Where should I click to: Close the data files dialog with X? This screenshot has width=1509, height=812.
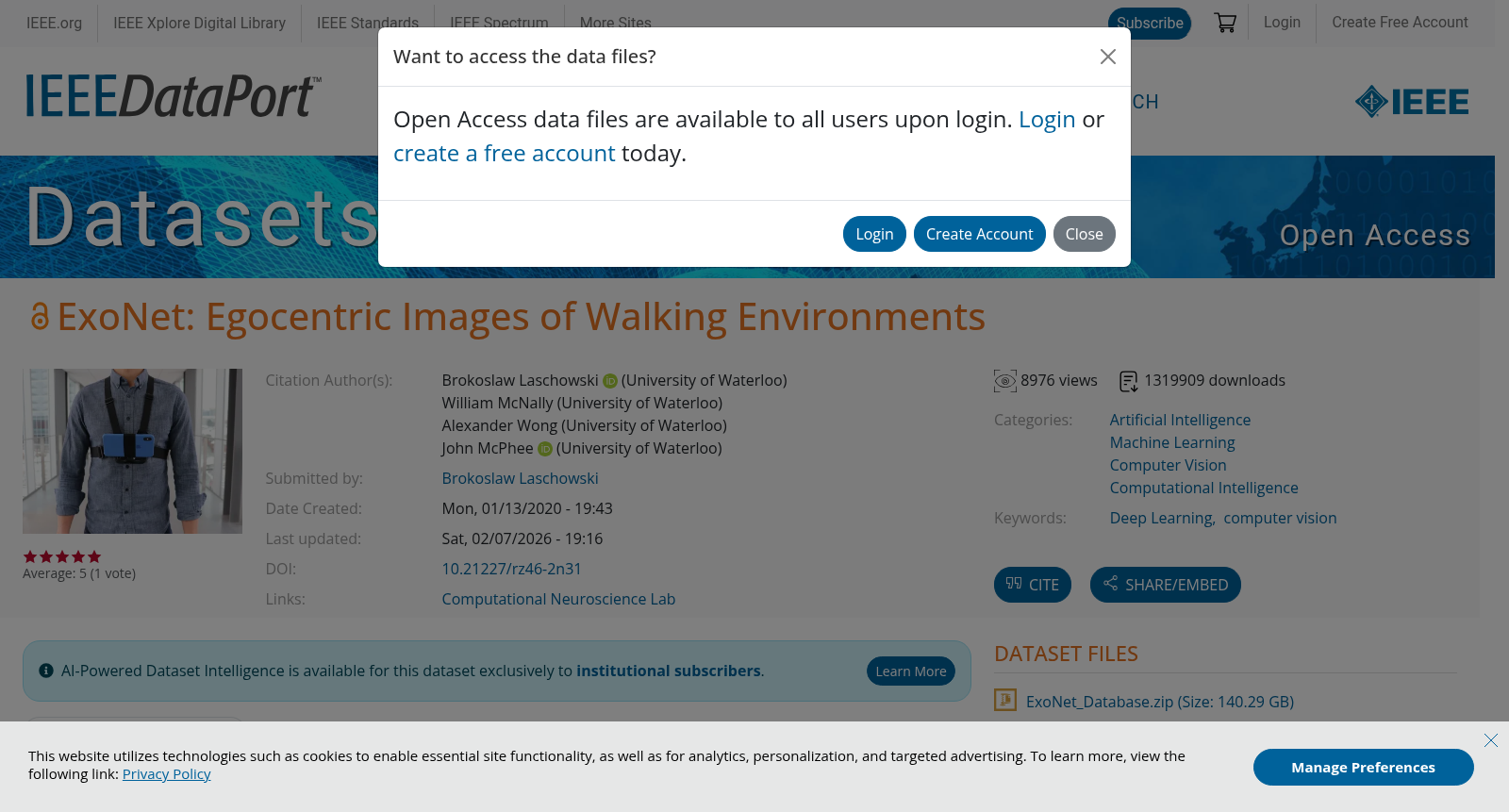click(1108, 57)
